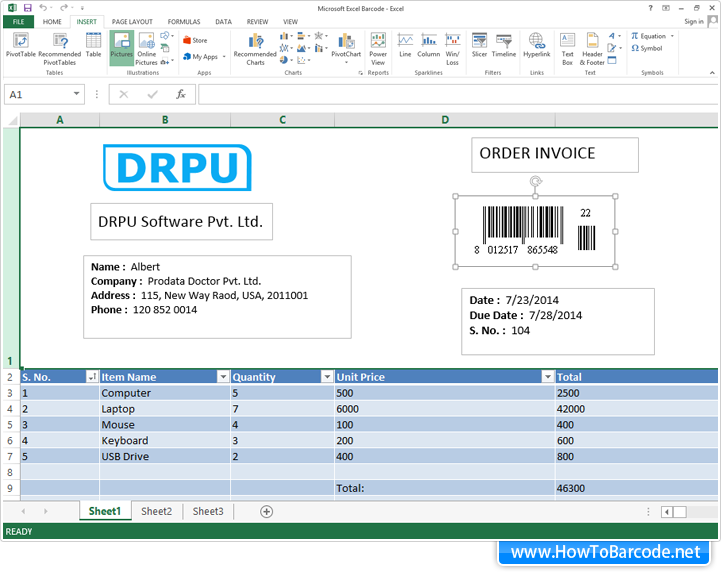Launch Power View report
The height and width of the screenshot is (572, 721).
[378, 49]
